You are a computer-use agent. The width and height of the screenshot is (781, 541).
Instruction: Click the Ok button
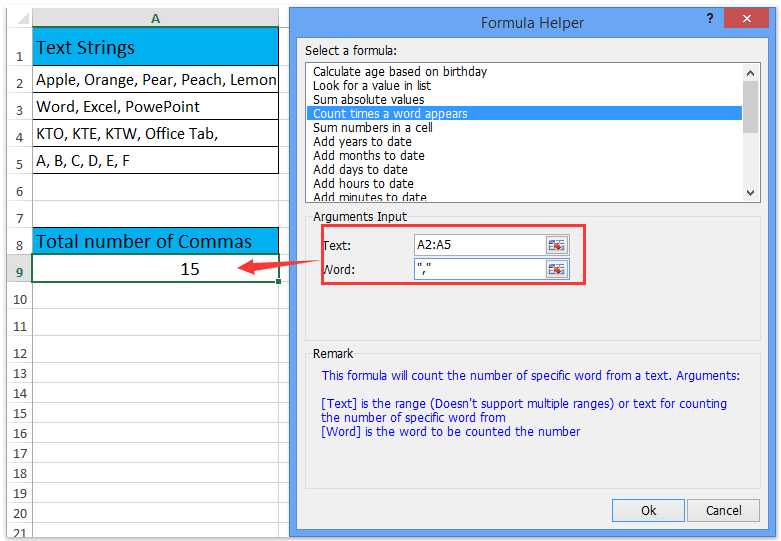point(648,510)
